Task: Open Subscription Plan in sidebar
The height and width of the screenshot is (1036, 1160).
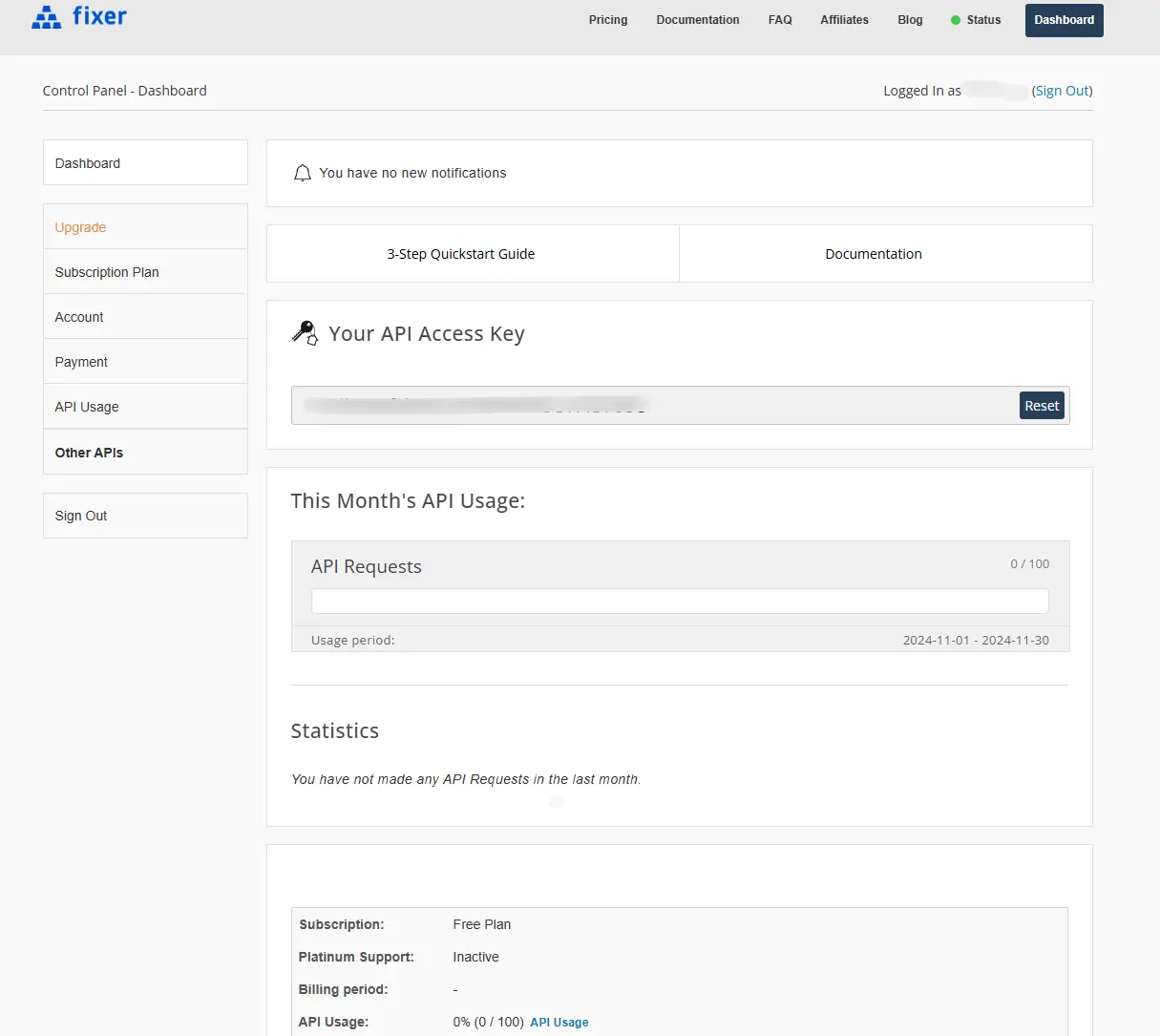Action: (107, 272)
